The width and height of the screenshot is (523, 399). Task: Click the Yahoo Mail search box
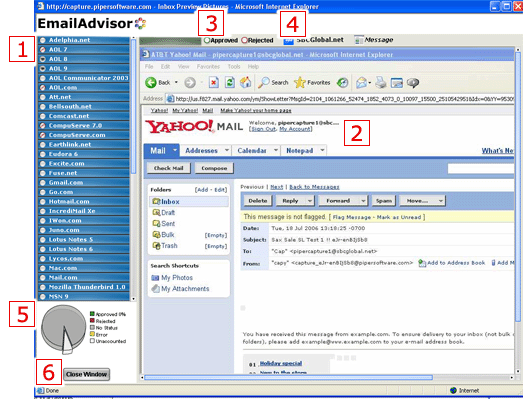pos(481,168)
